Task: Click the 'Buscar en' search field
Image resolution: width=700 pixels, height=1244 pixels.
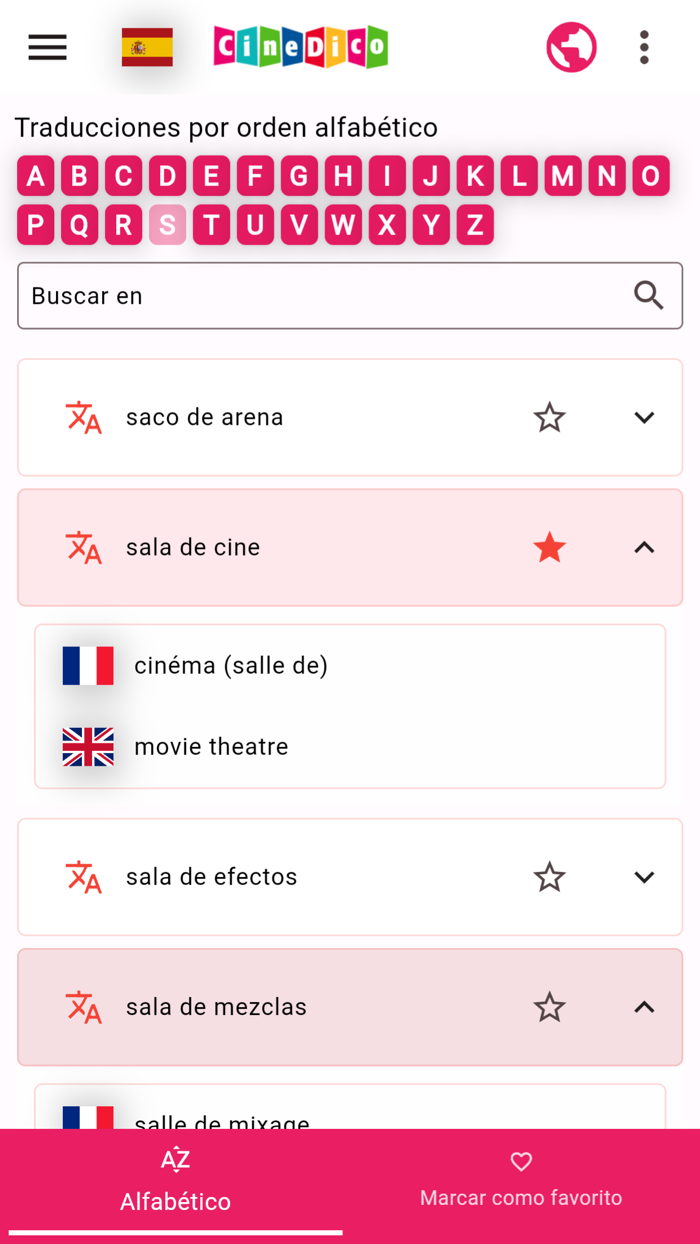Action: click(300, 295)
